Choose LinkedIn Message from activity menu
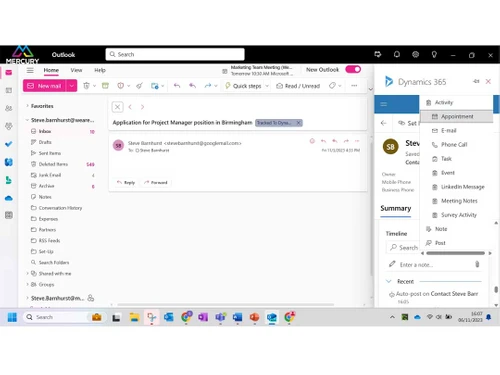The width and height of the screenshot is (500, 375). click(456, 187)
